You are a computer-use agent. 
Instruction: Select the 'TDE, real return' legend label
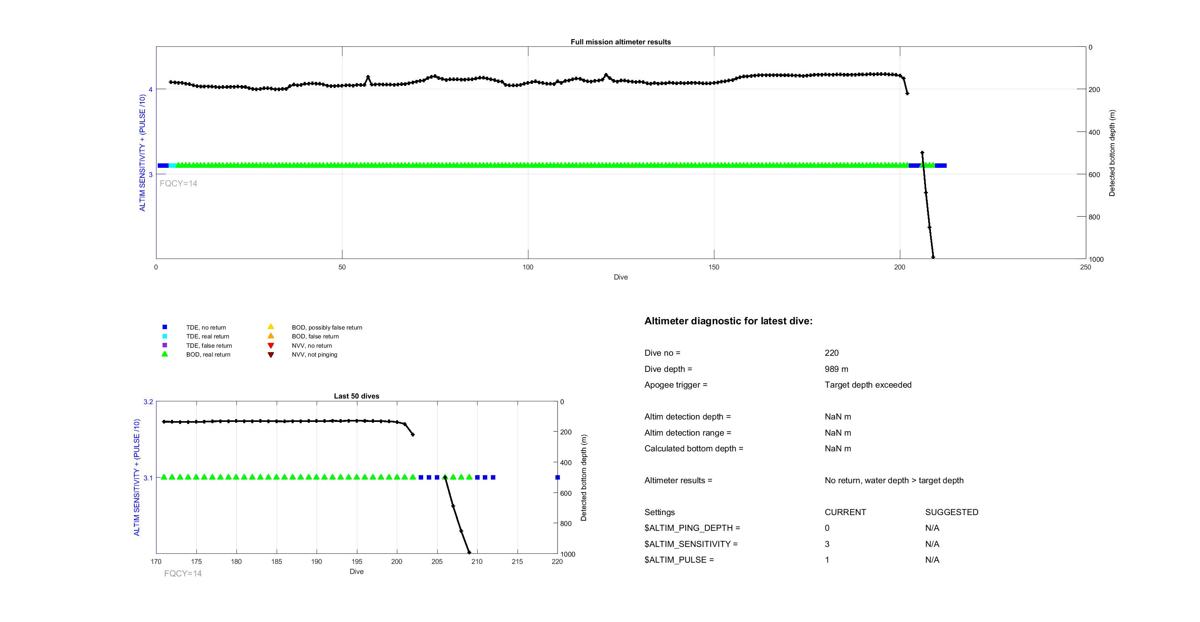(x=208, y=336)
